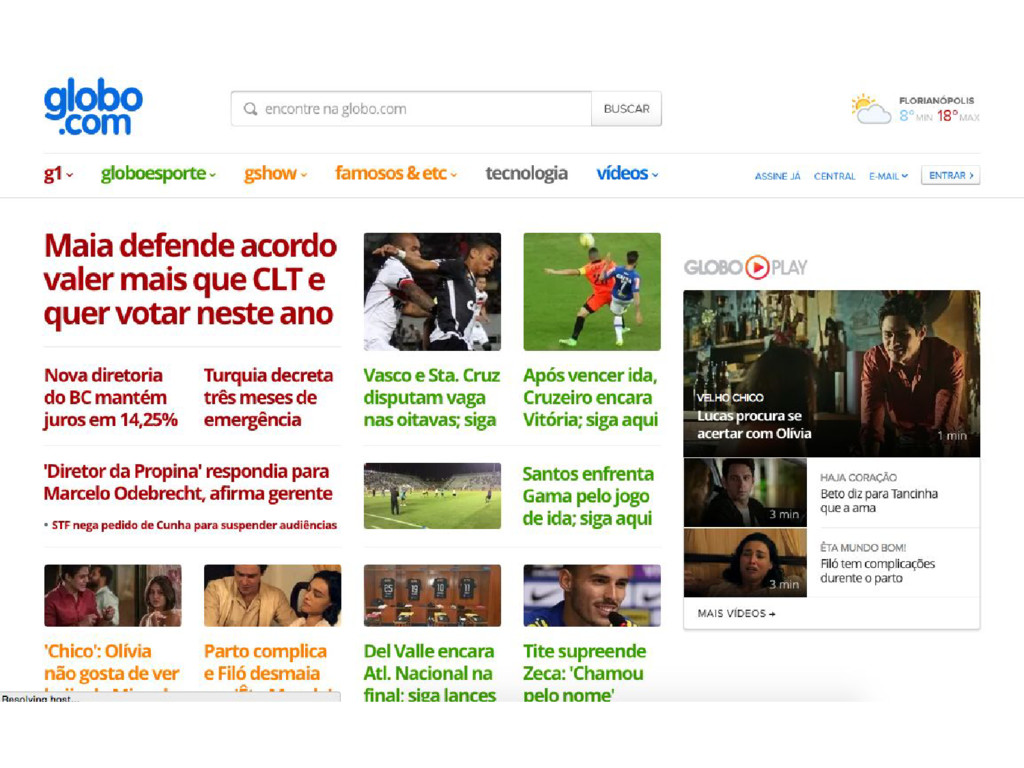Open 'Após vencer ida, Cruzeiro encara Vitória'
The width and height of the screenshot is (1024, 768).
point(590,398)
